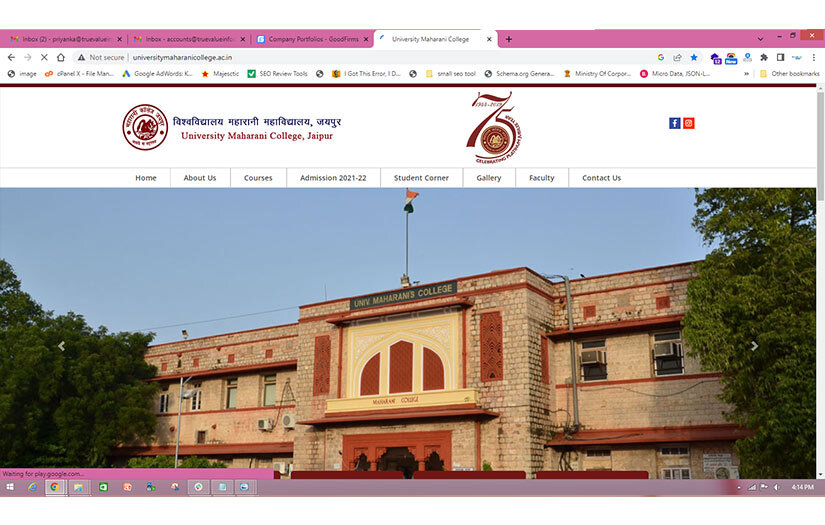Click the Not secure warning icon
The height and width of the screenshot is (525, 825).
tap(81, 57)
